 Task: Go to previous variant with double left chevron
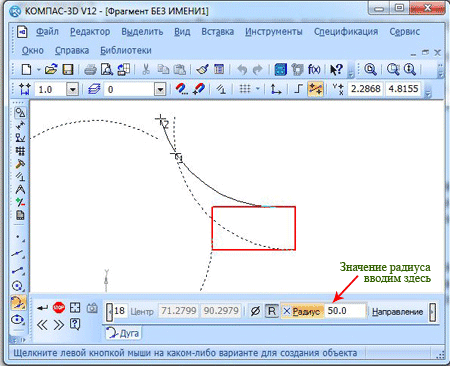42,325
